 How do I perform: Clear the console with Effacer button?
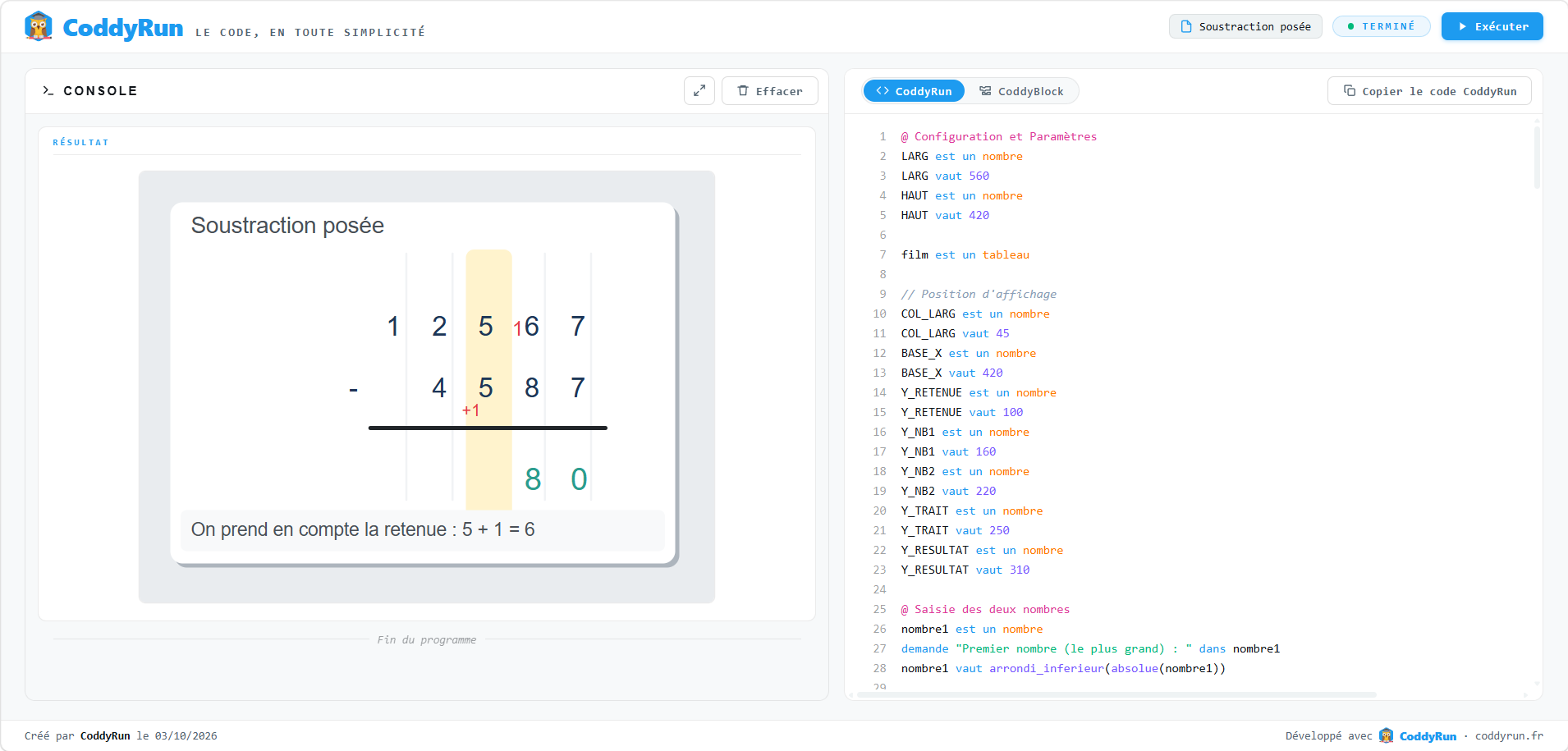point(770,91)
